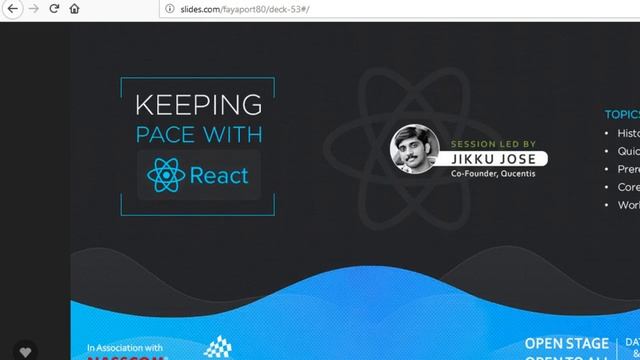Click the 'JIKKU JOSE' name badge

coord(493,159)
